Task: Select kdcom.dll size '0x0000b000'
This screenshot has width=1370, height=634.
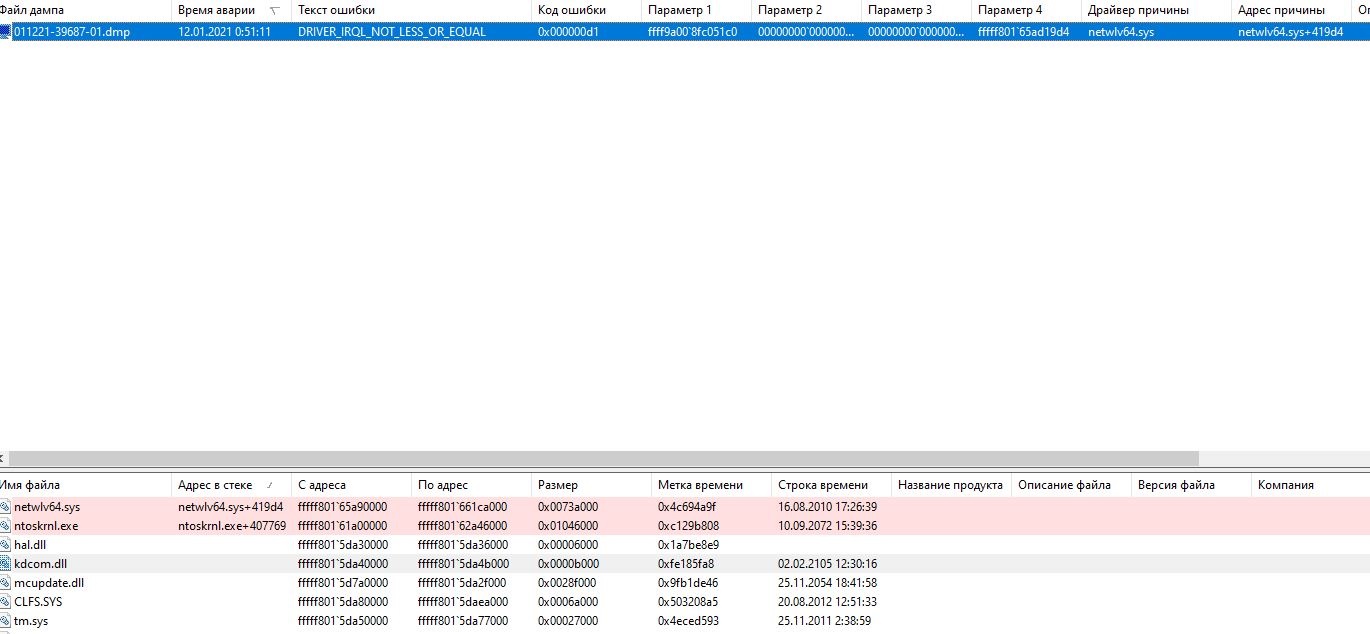Action: coord(568,564)
